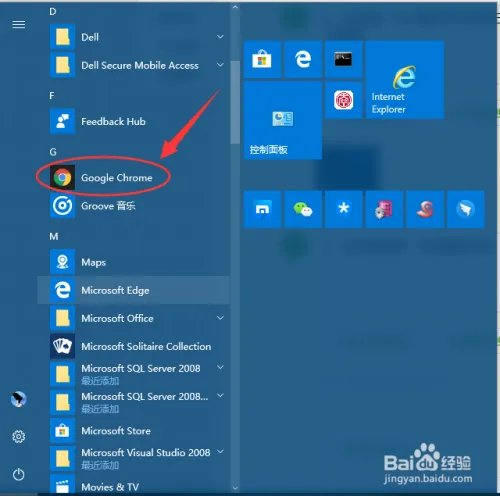Open the WeChat tile
Viewport: 500px width, 496px height.
(x=303, y=209)
